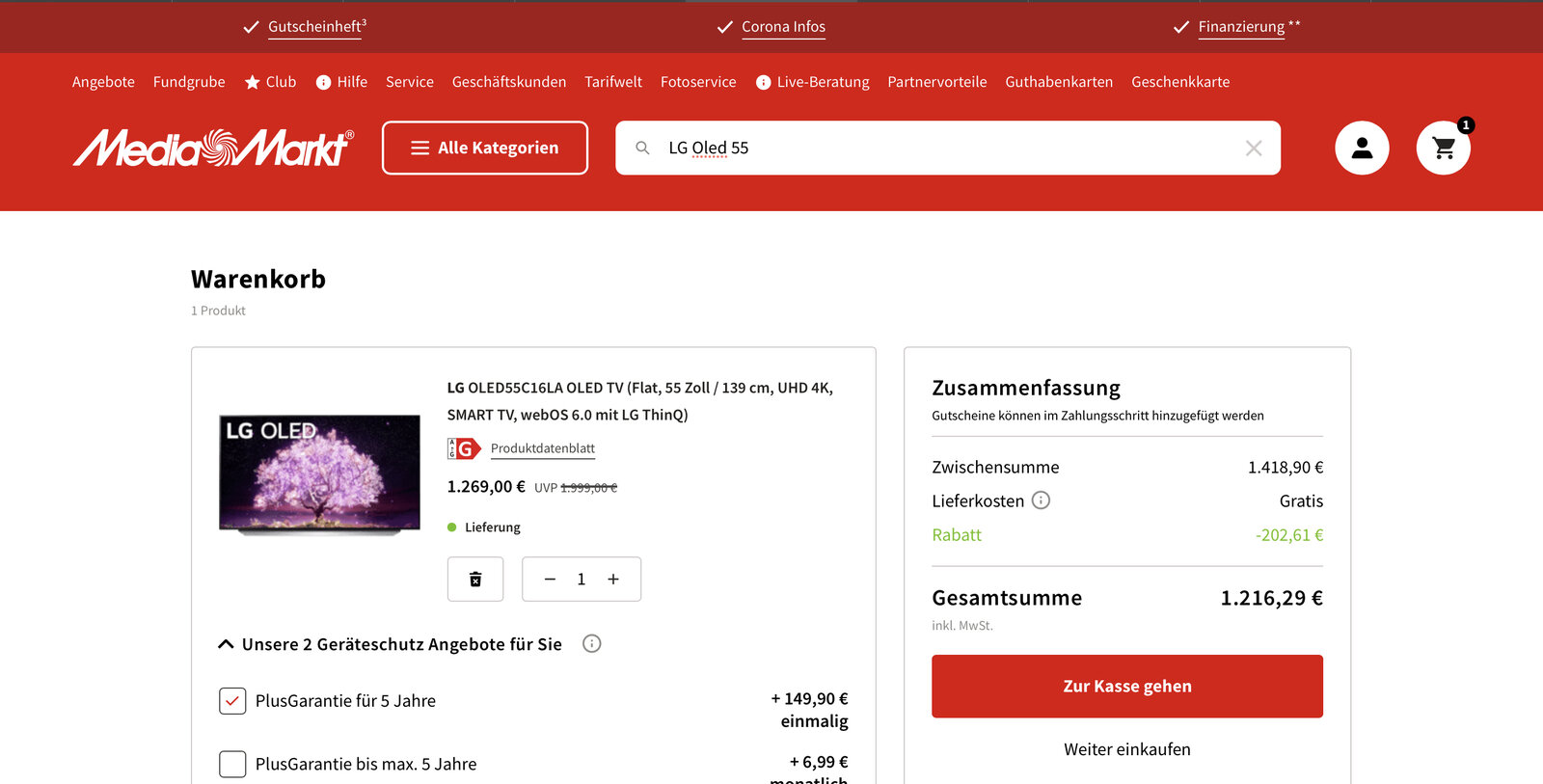This screenshot has height=784, width=1543.
Task: Increase quantity with the plus button
Action: click(x=613, y=579)
